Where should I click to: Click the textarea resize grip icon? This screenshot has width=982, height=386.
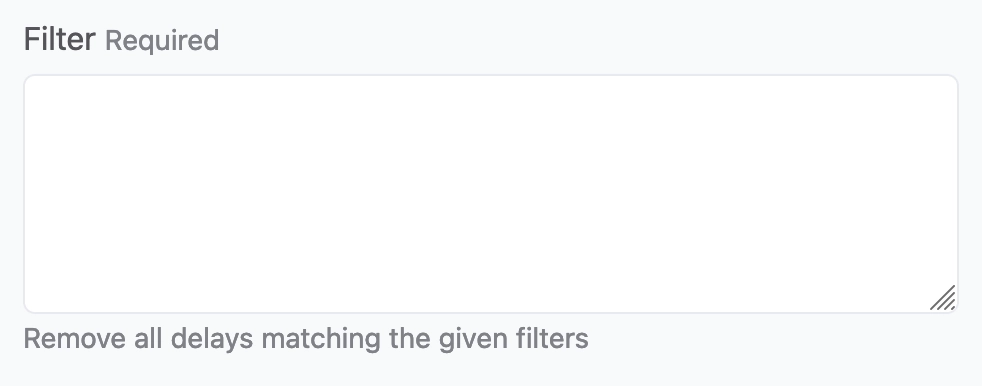point(943,298)
